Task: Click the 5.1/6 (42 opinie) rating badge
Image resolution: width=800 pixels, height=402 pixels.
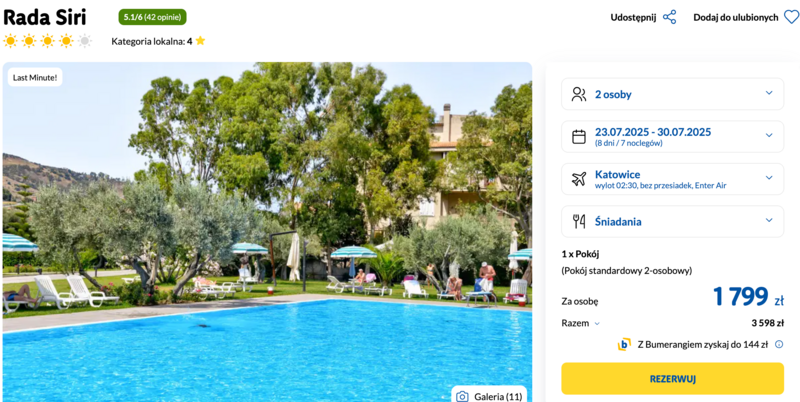Action: click(153, 17)
